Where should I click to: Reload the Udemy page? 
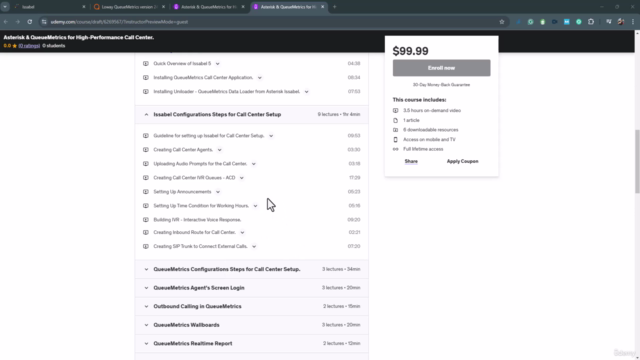30,22
